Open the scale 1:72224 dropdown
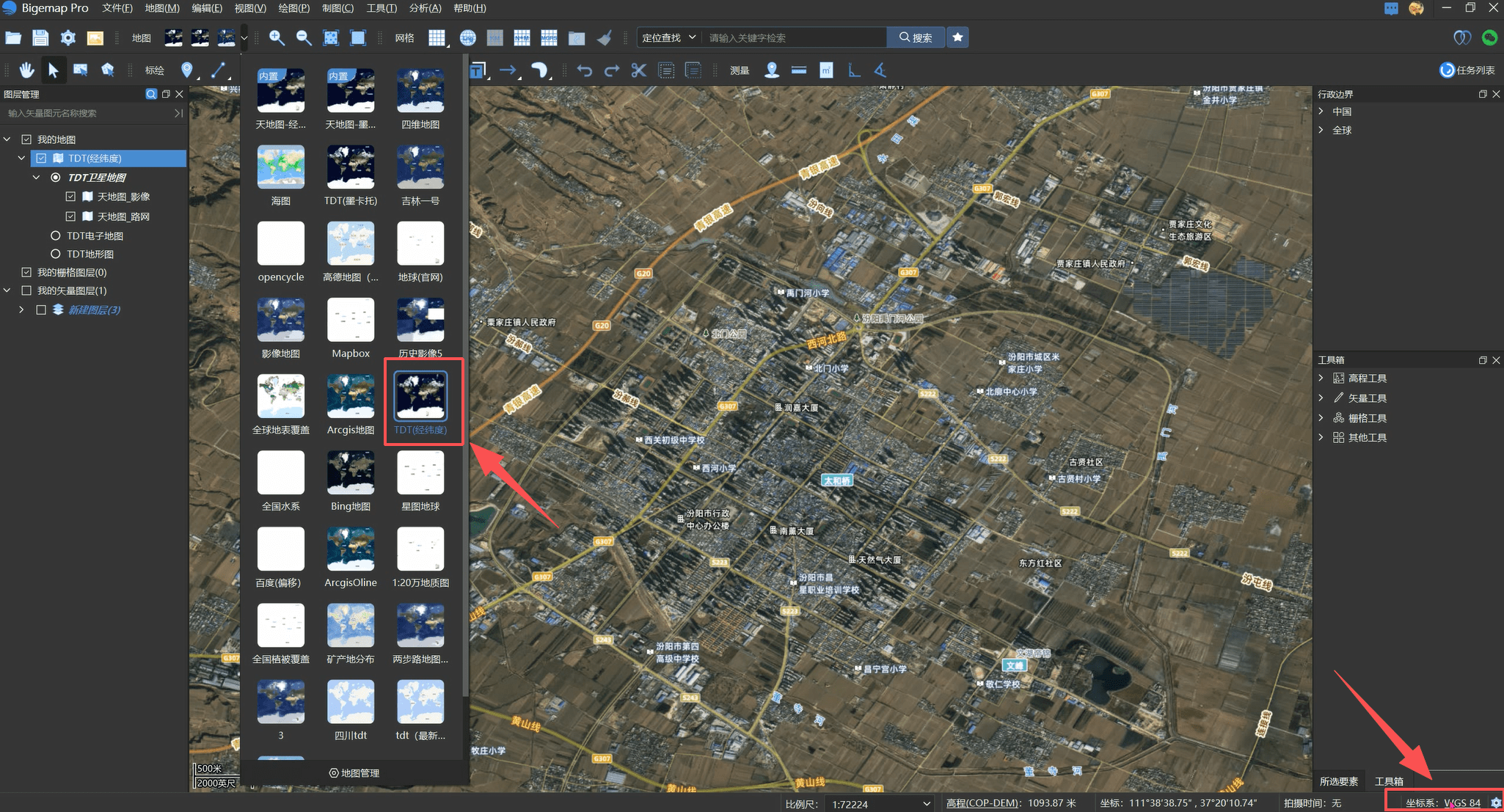The height and width of the screenshot is (812, 1504). [880, 804]
